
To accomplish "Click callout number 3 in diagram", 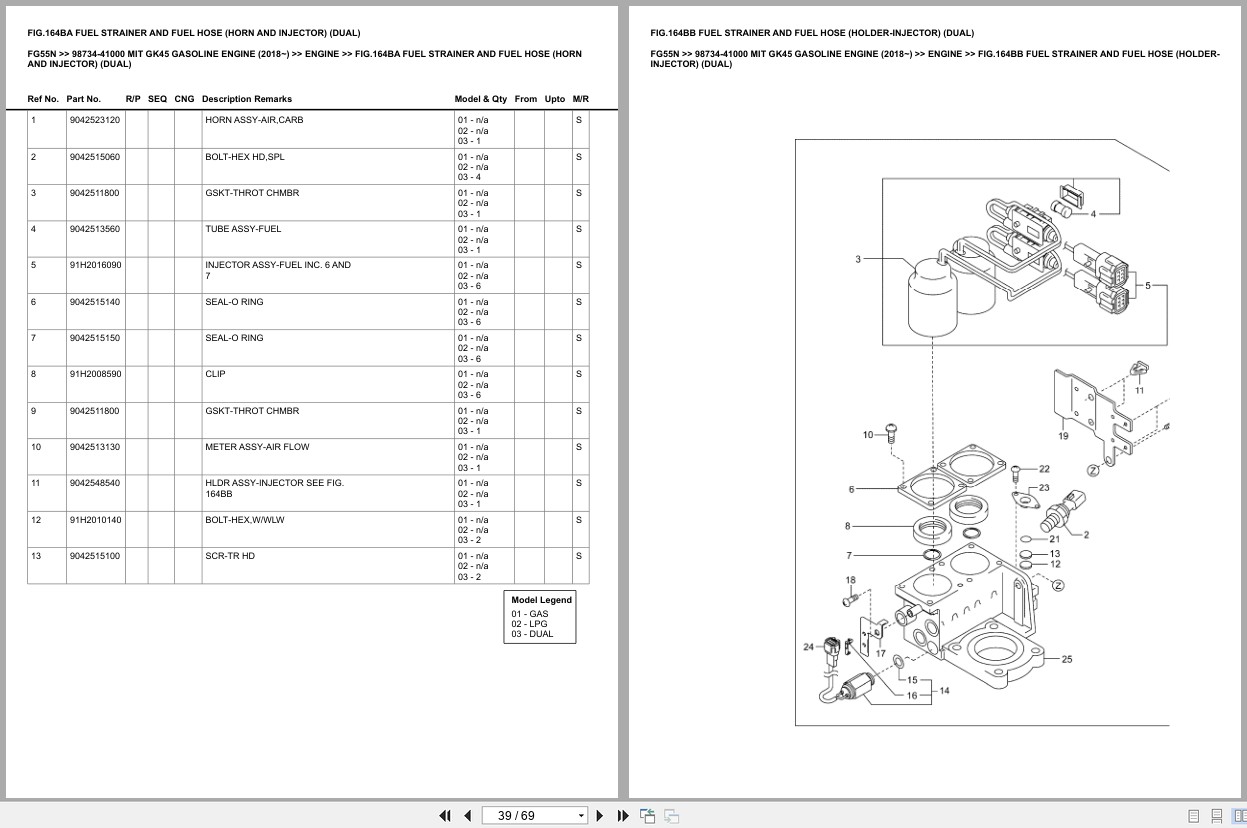I will (x=858, y=260).
